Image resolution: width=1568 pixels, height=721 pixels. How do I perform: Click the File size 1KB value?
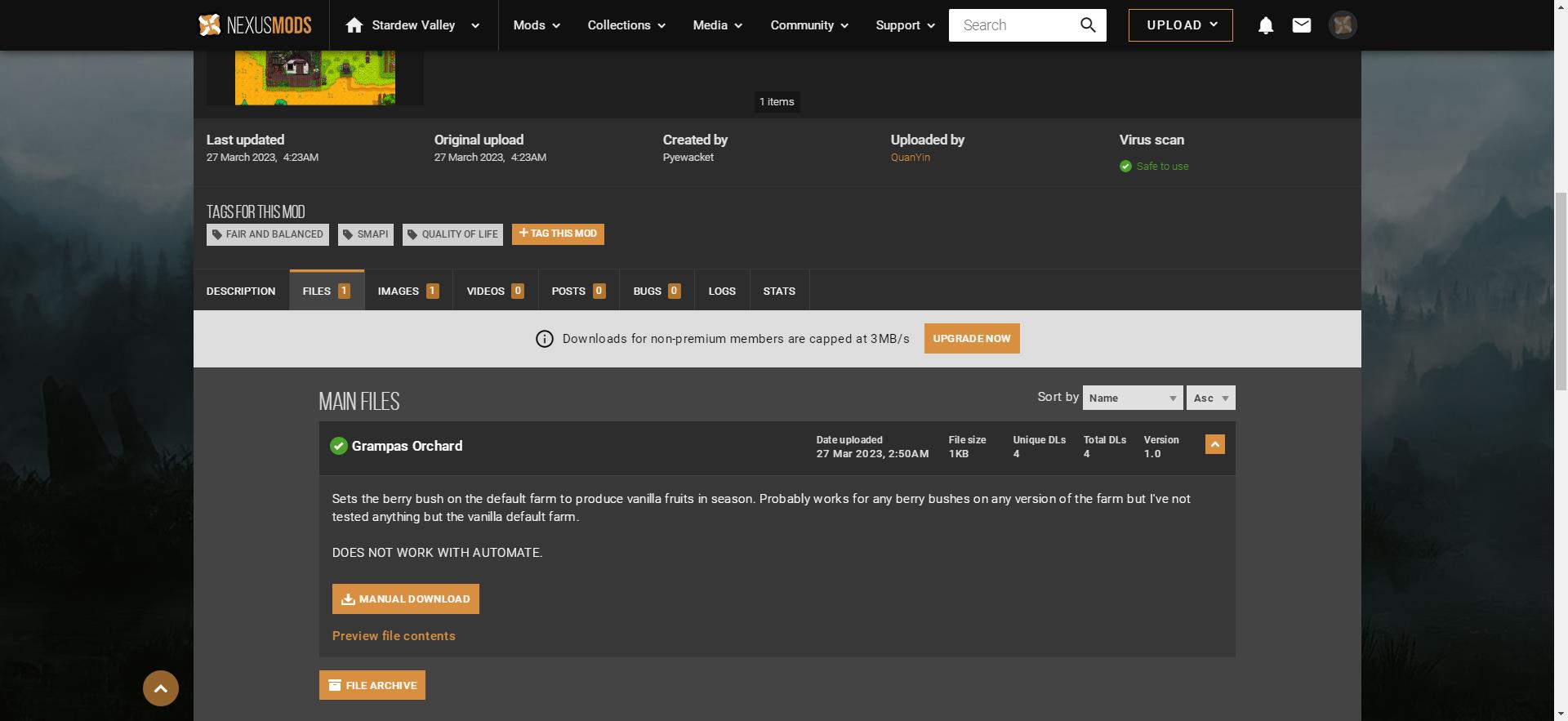coord(959,454)
